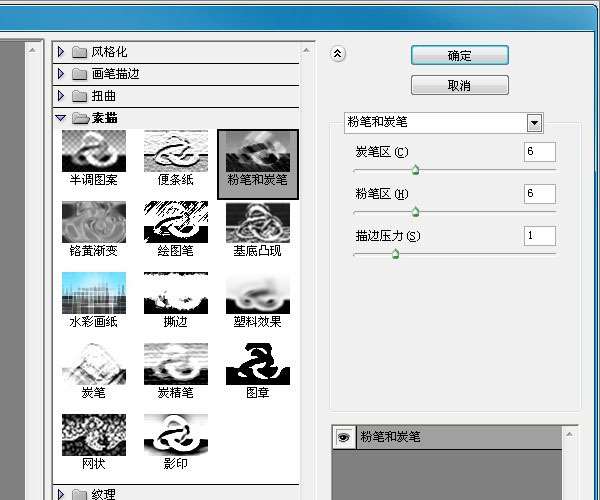Select the 影印 filter thumbnail
This screenshot has width=600, height=500.
point(176,435)
